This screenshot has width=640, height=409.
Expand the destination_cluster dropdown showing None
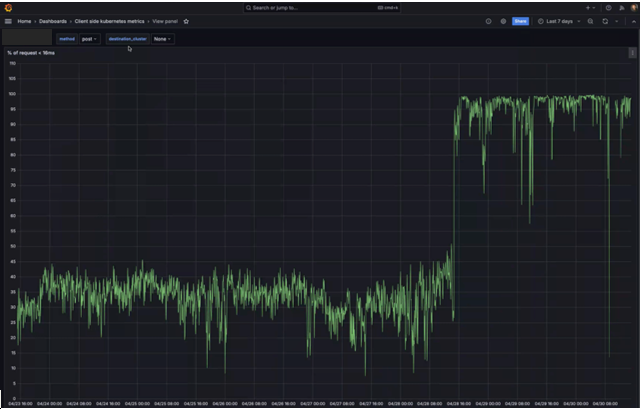pyautogui.click(x=162, y=39)
